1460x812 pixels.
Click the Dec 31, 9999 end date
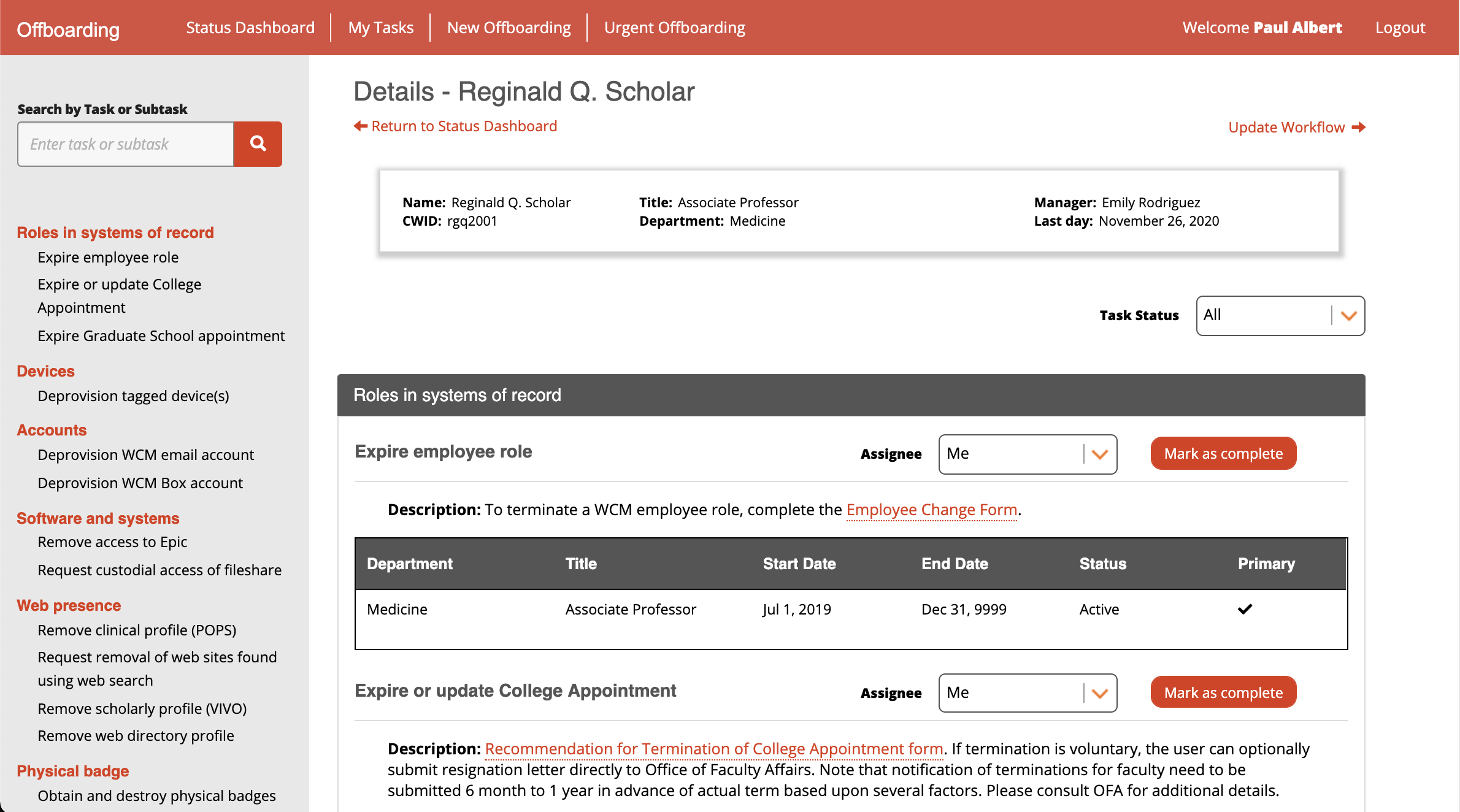click(x=964, y=609)
